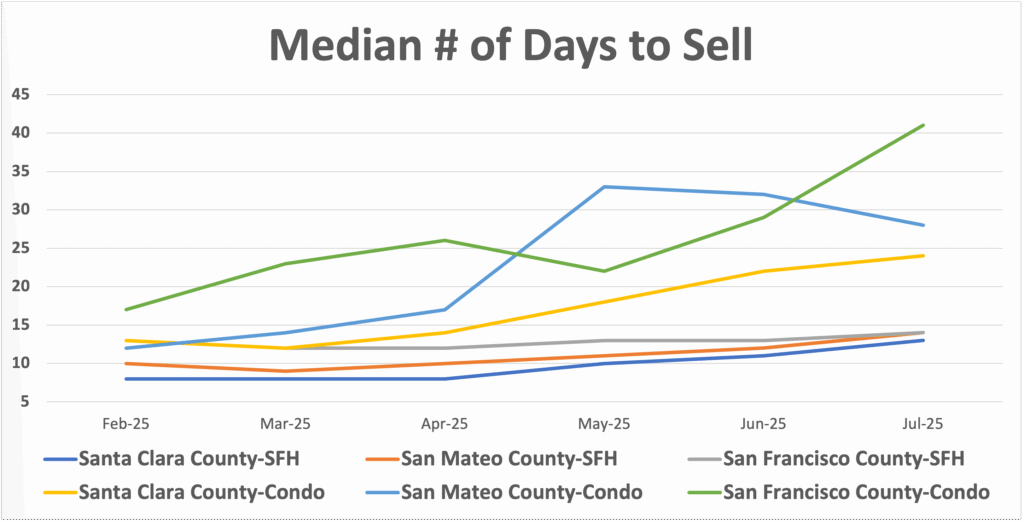Image resolution: width=1024 pixels, height=522 pixels.
Task: Click the 45 y-axis label
Action: click(x=22, y=95)
